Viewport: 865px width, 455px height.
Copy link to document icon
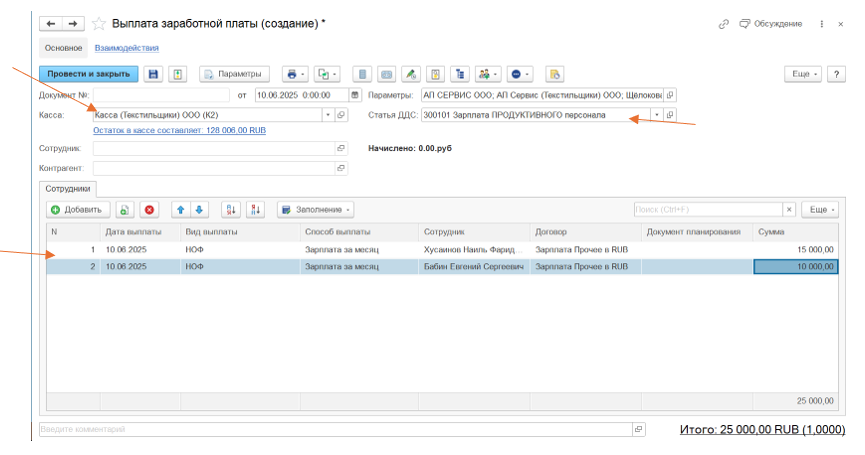[723, 23]
